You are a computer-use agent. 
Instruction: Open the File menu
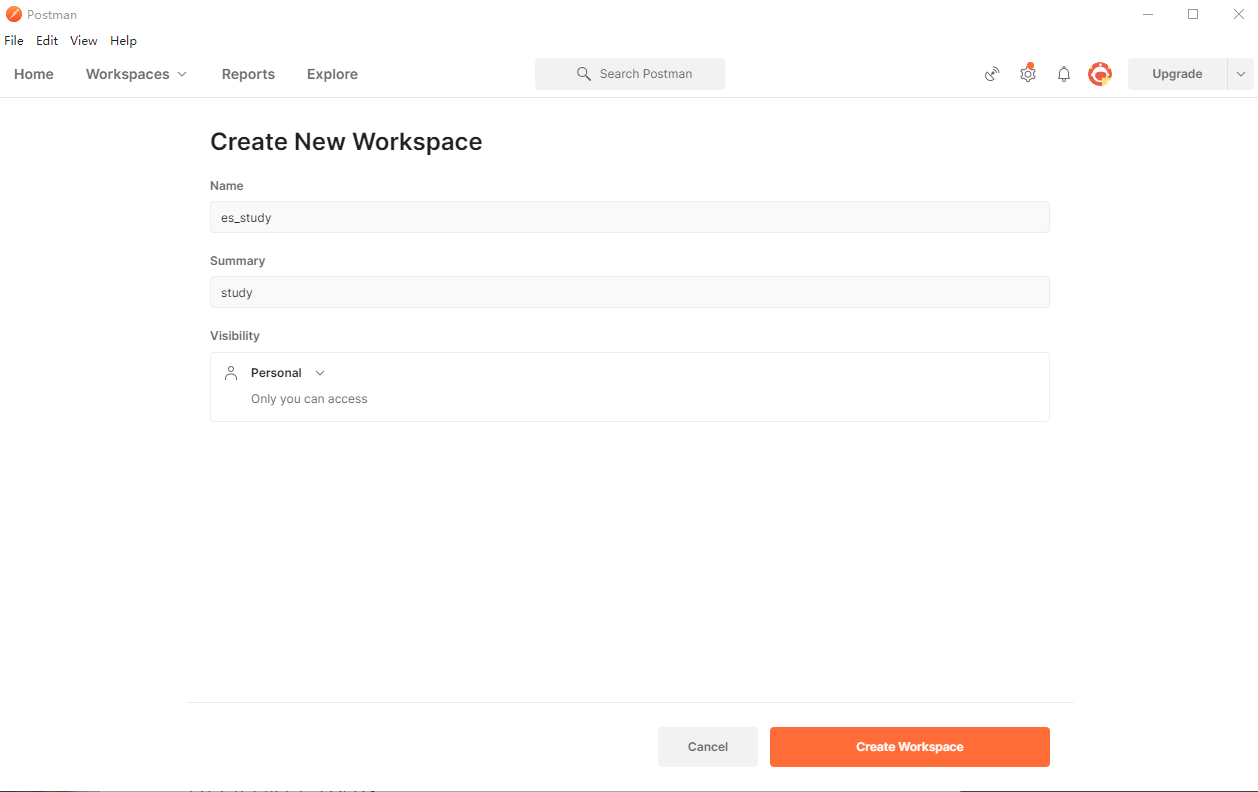tap(14, 41)
